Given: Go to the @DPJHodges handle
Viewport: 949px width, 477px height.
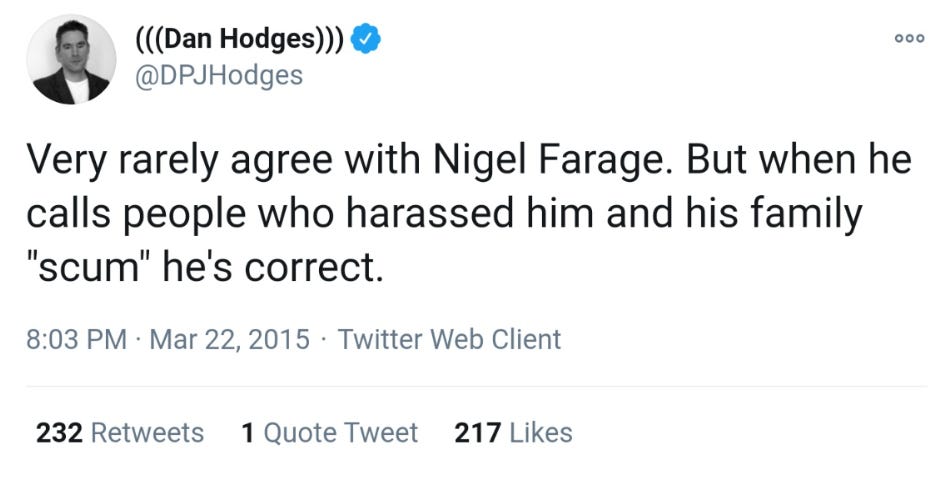Looking at the screenshot, I should point(218,74).
